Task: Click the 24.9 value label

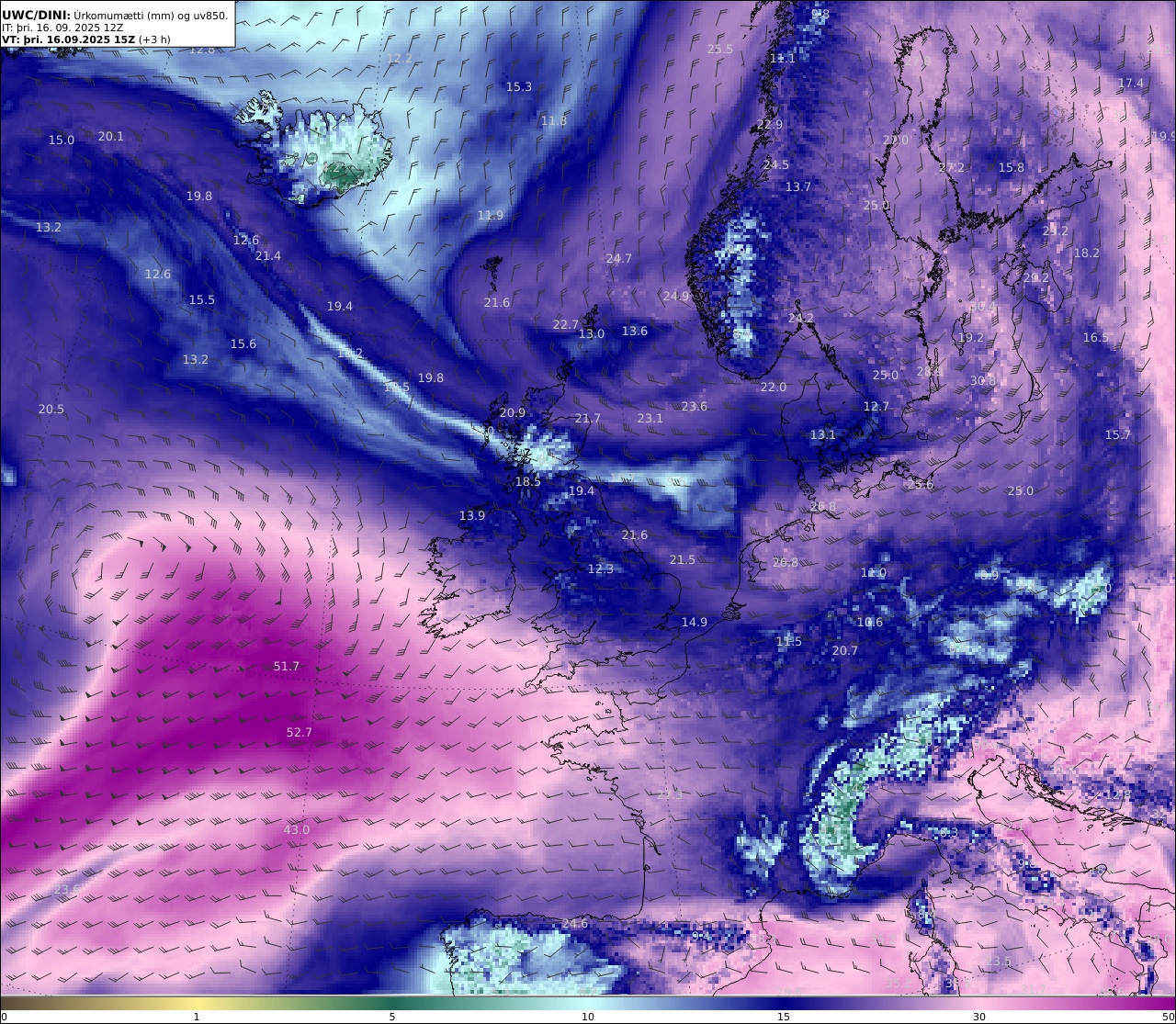Action: pyautogui.click(x=676, y=296)
